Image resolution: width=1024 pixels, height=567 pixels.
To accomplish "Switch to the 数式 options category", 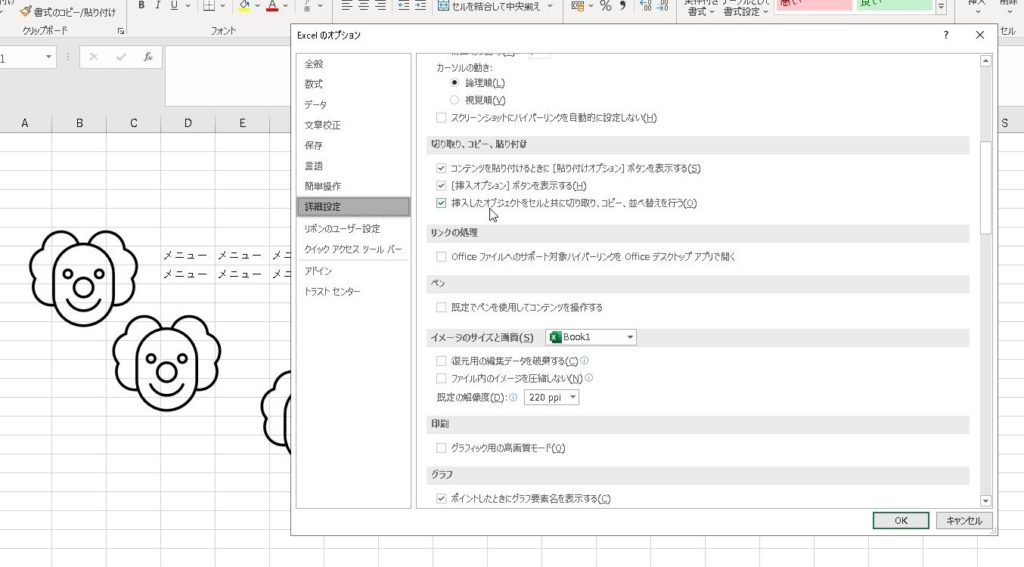I will click(x=314, y=84).
